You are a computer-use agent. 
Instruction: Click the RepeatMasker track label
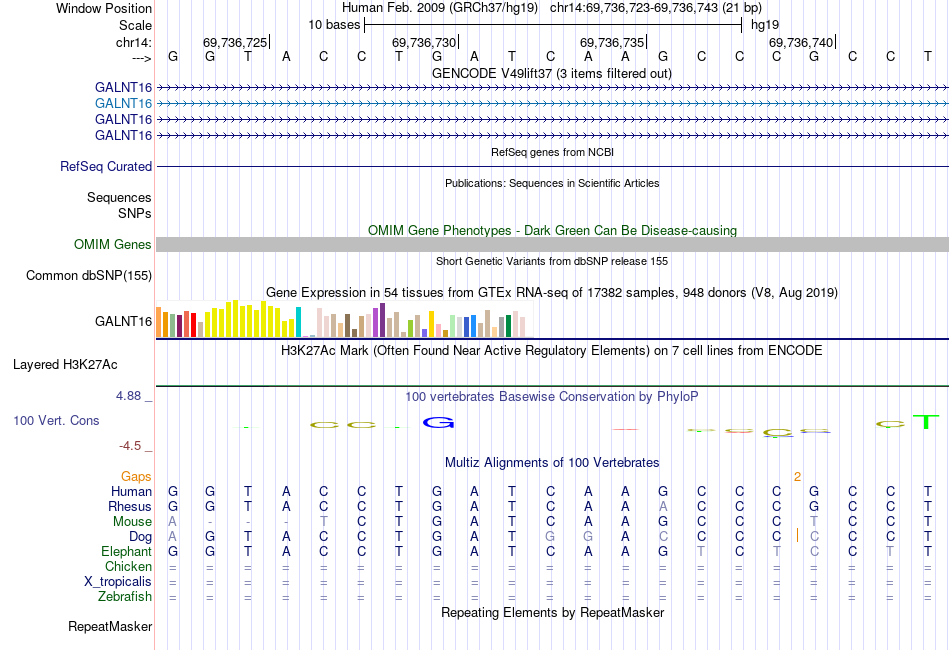(110, 626)
